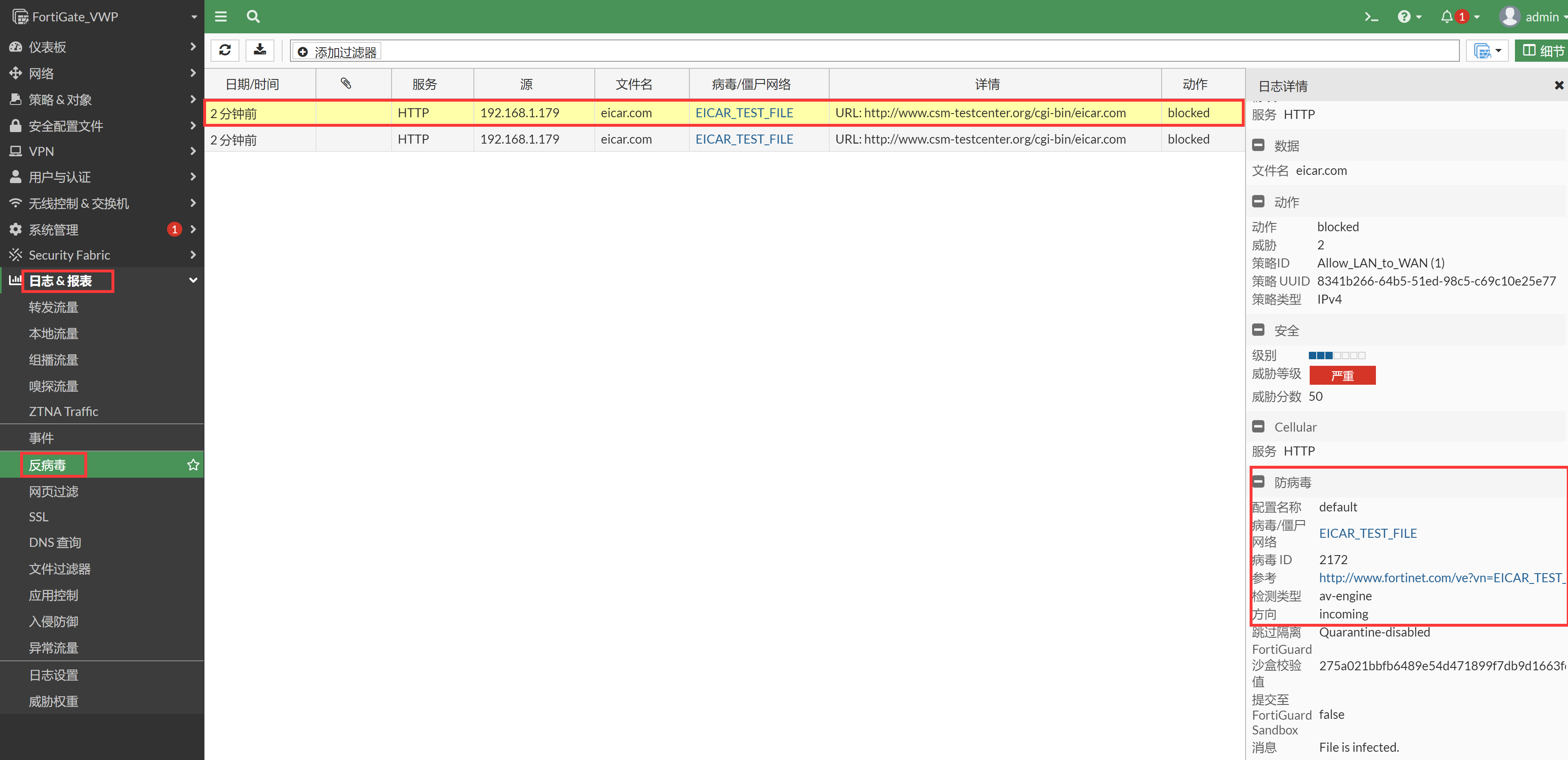Toggle favorite star for 反病毒
The width and height of the screenshot is (1568, 760).
(193, 465)
